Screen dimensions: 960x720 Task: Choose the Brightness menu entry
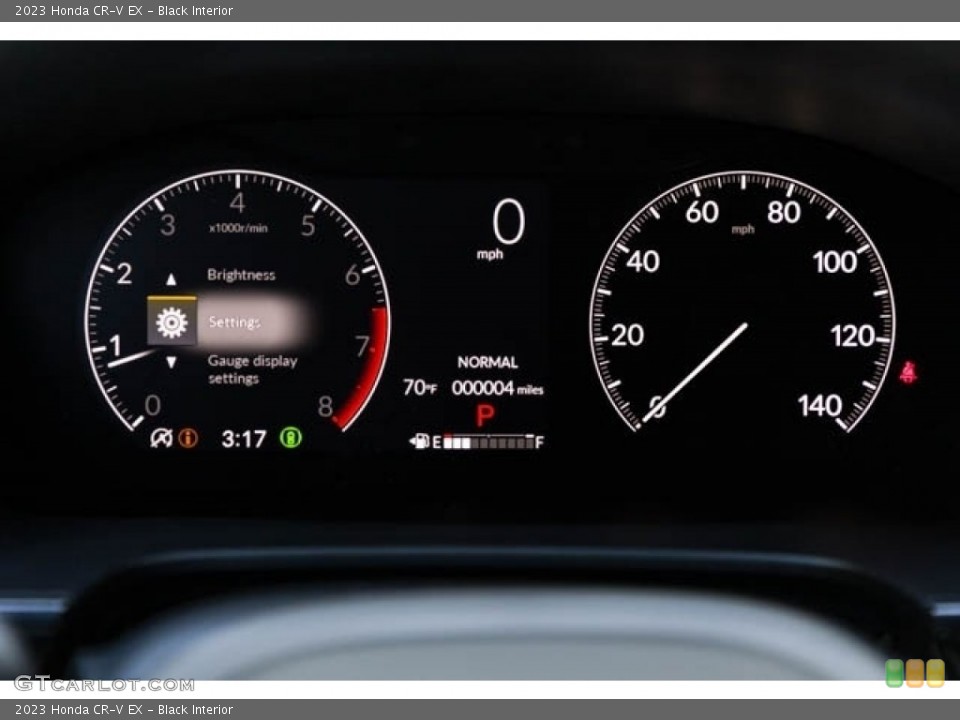(241, 275)
